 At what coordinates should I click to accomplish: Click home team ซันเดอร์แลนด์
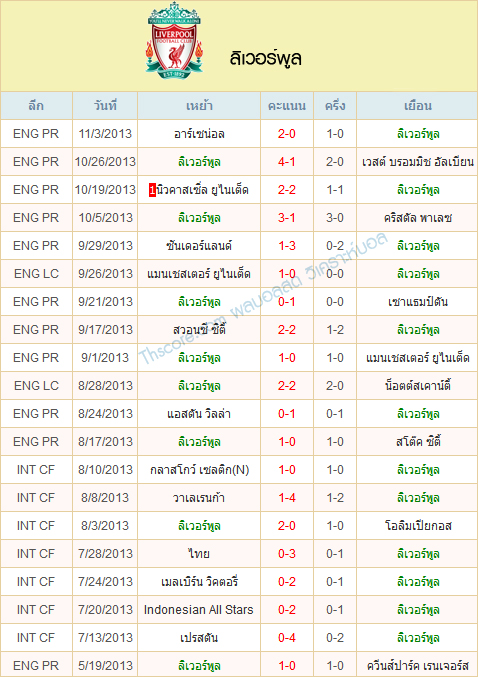point(199,246)
